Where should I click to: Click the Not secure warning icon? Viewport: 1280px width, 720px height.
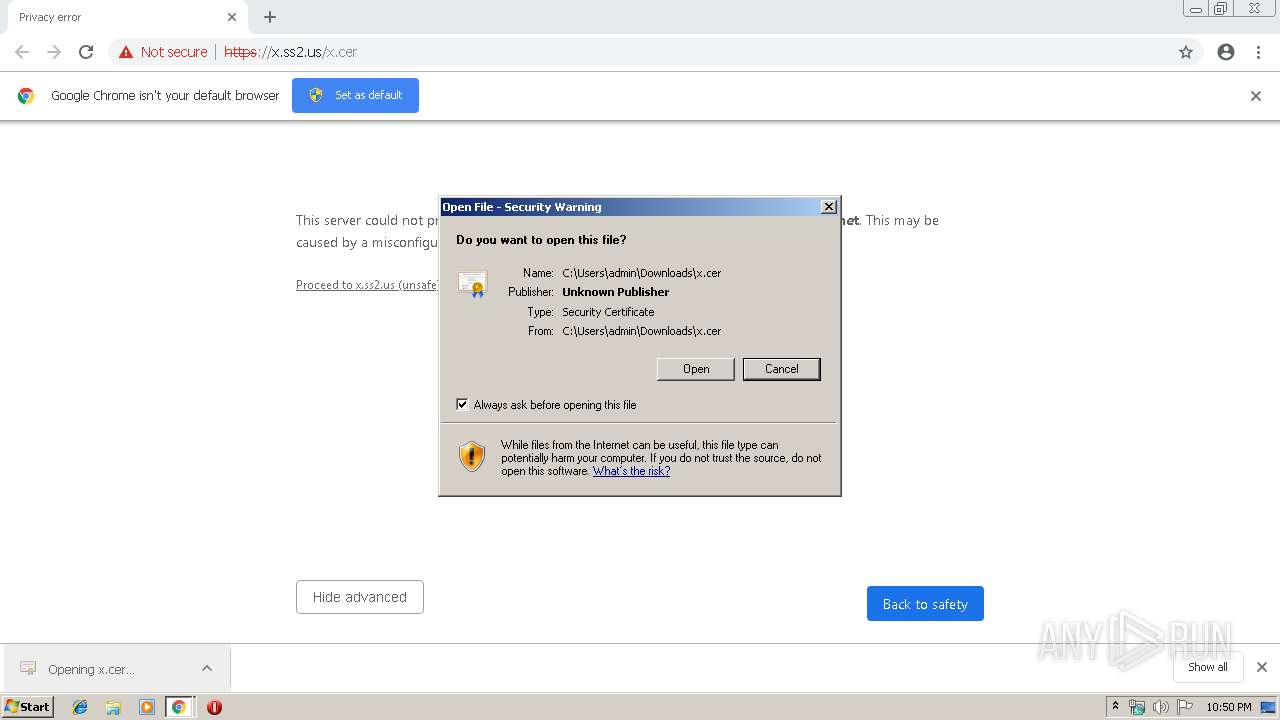(126, 52)
